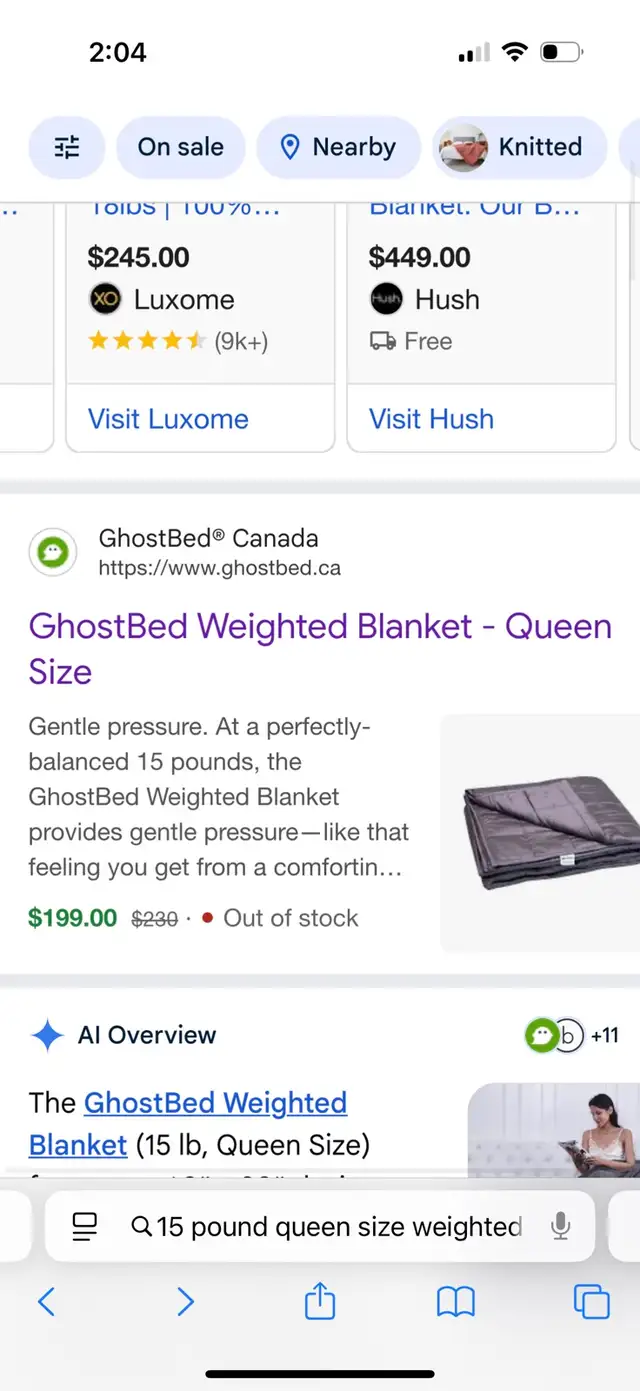Tap the location pin on the Nearby chip

pos(290,146)
